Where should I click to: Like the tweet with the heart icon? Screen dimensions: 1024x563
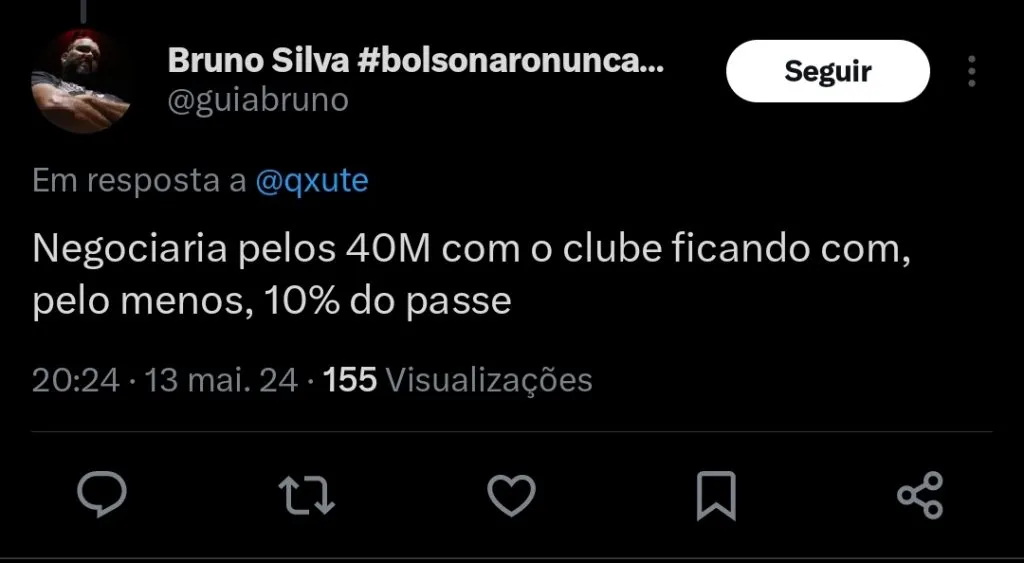click(x=511, y=495)
